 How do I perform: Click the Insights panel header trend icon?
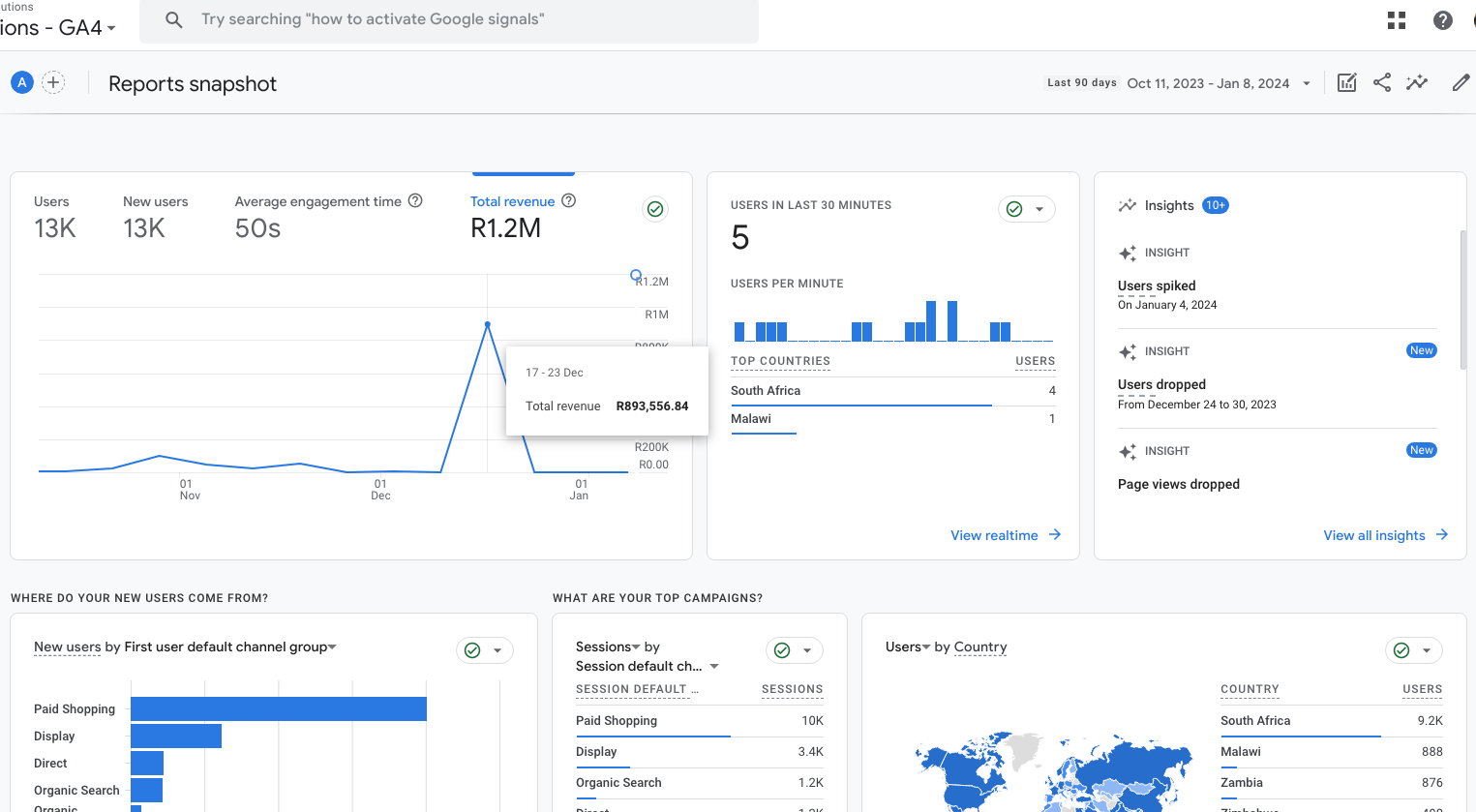click(1128, 205)
